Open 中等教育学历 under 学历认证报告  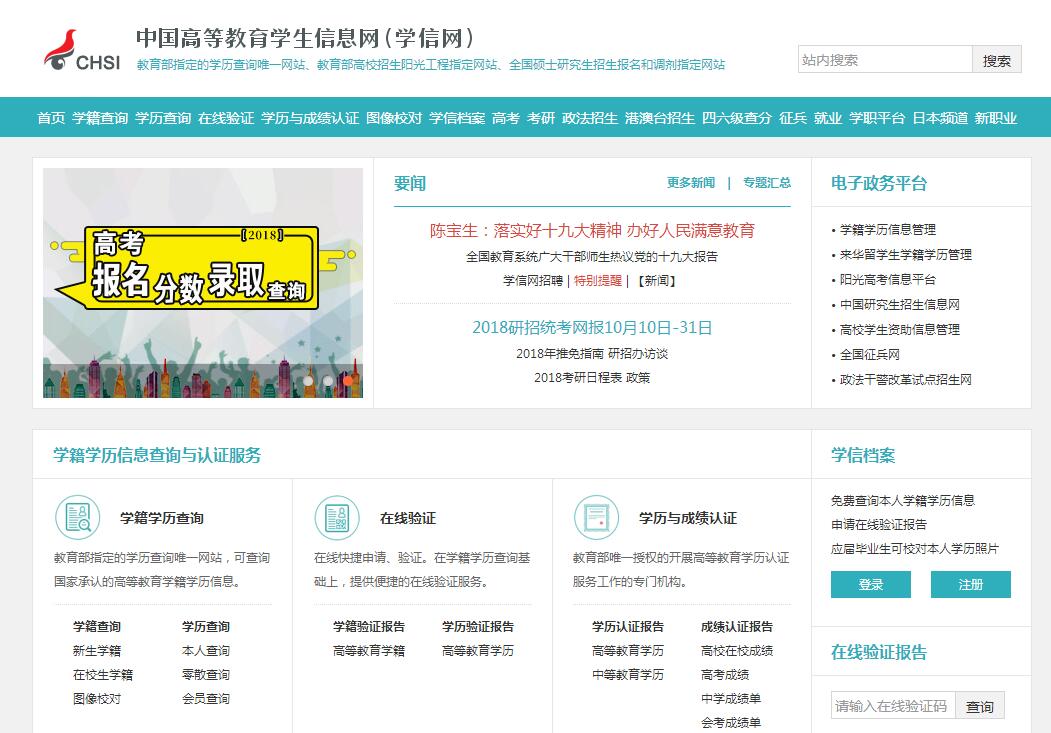point(628,675)
